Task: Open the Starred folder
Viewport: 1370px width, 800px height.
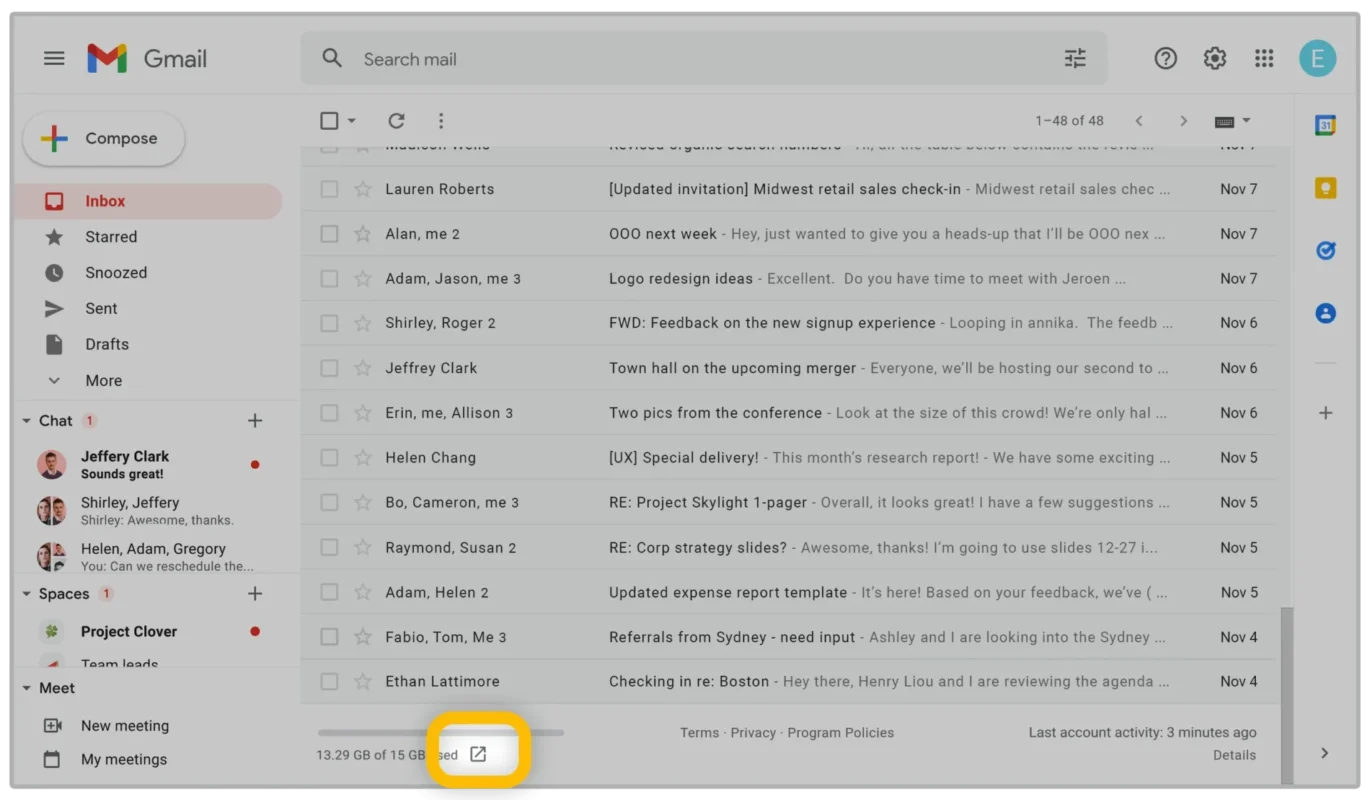Action: tap(110, 236)
